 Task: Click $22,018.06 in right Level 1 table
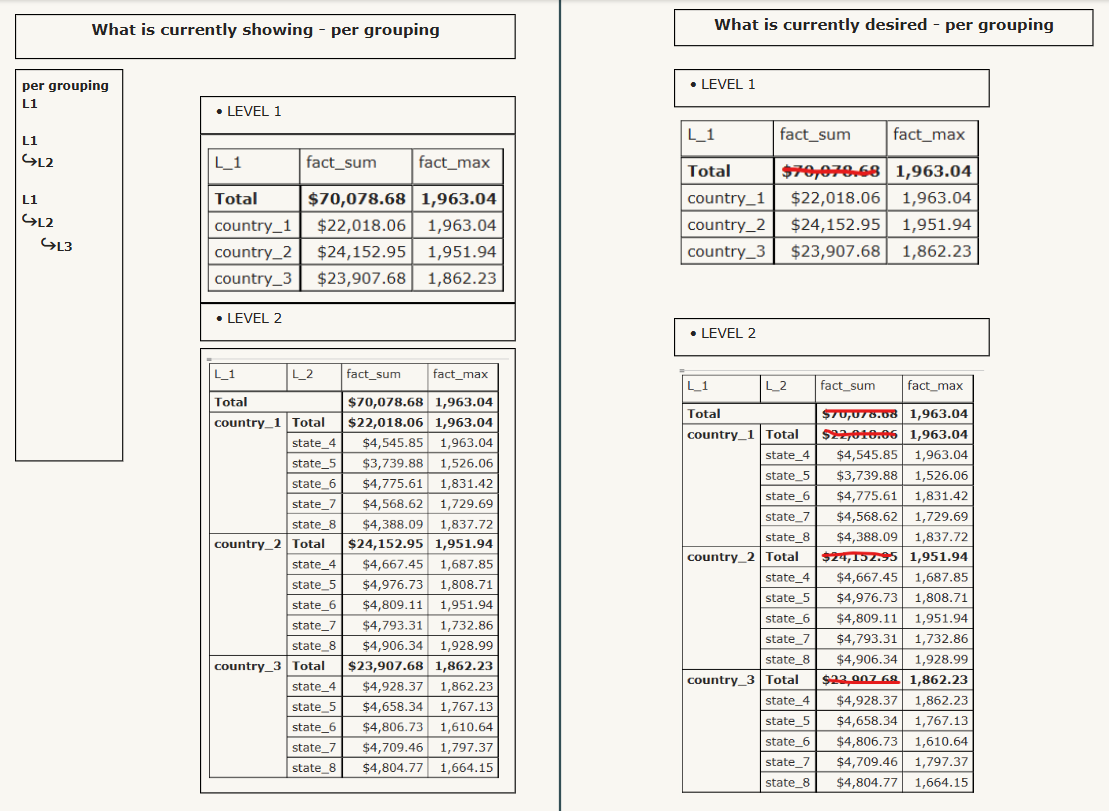pos(835,198)
